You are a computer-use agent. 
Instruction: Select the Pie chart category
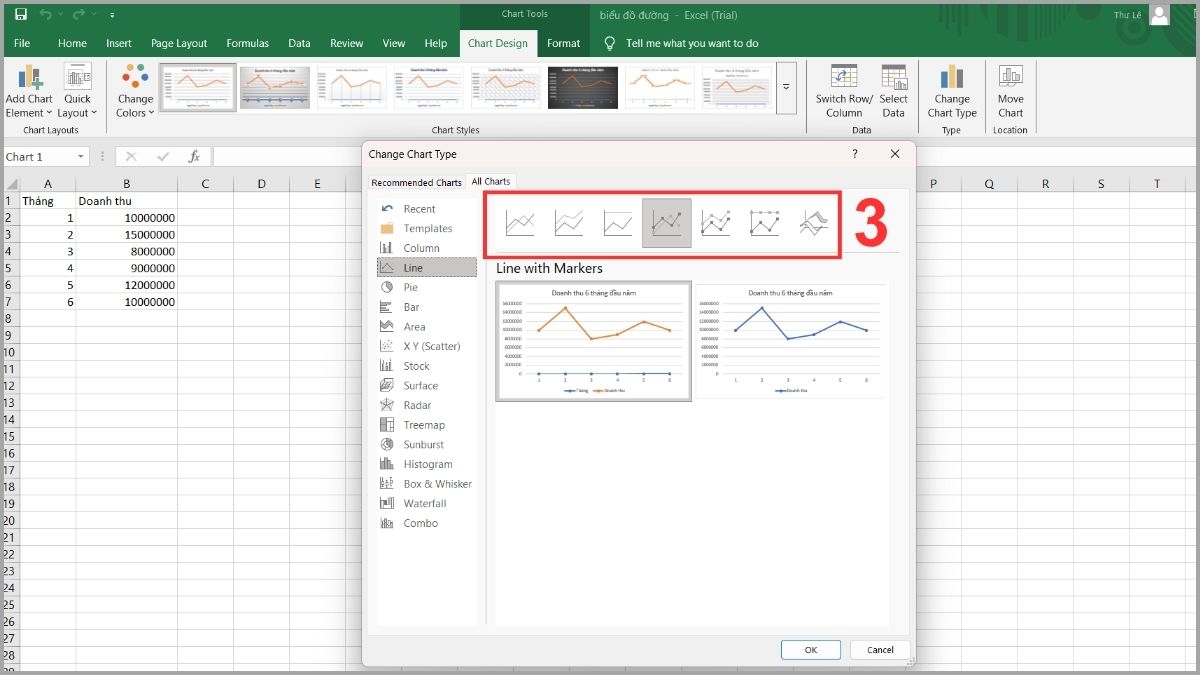click(x=411, y=287)
